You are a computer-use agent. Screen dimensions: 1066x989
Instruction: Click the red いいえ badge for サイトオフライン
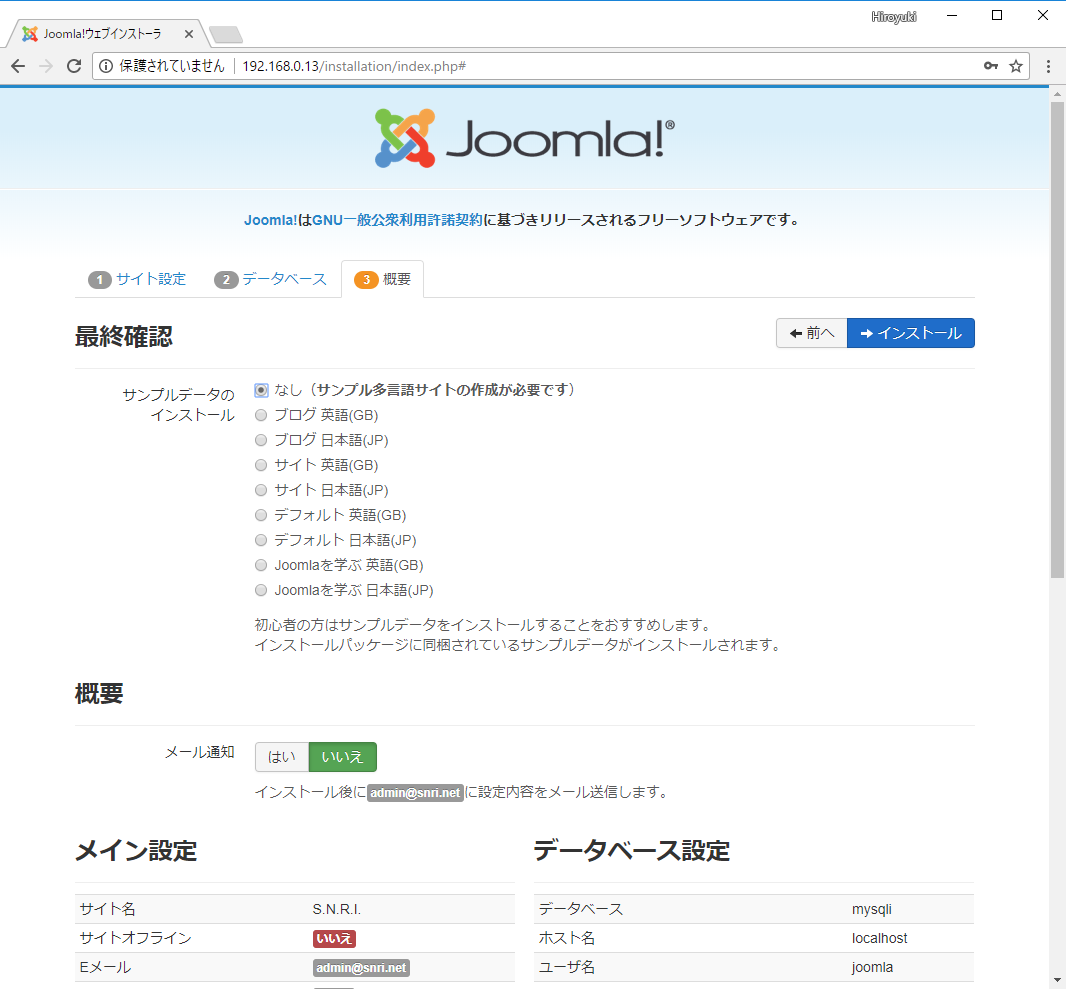334,939
